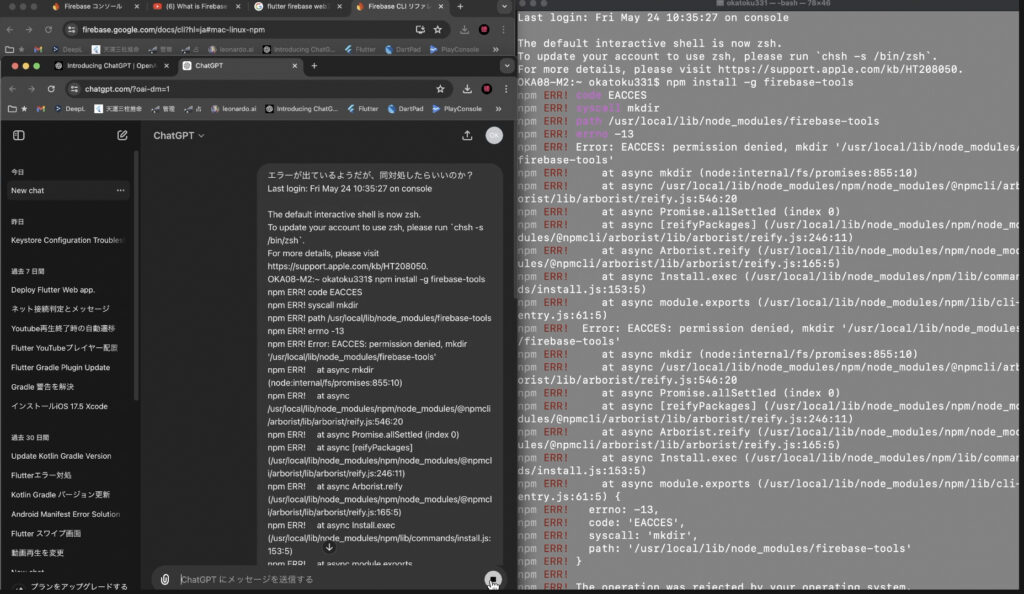Click the paperclip attach file icon
This screenshot has height=594, width=1024.
point(165,579)
